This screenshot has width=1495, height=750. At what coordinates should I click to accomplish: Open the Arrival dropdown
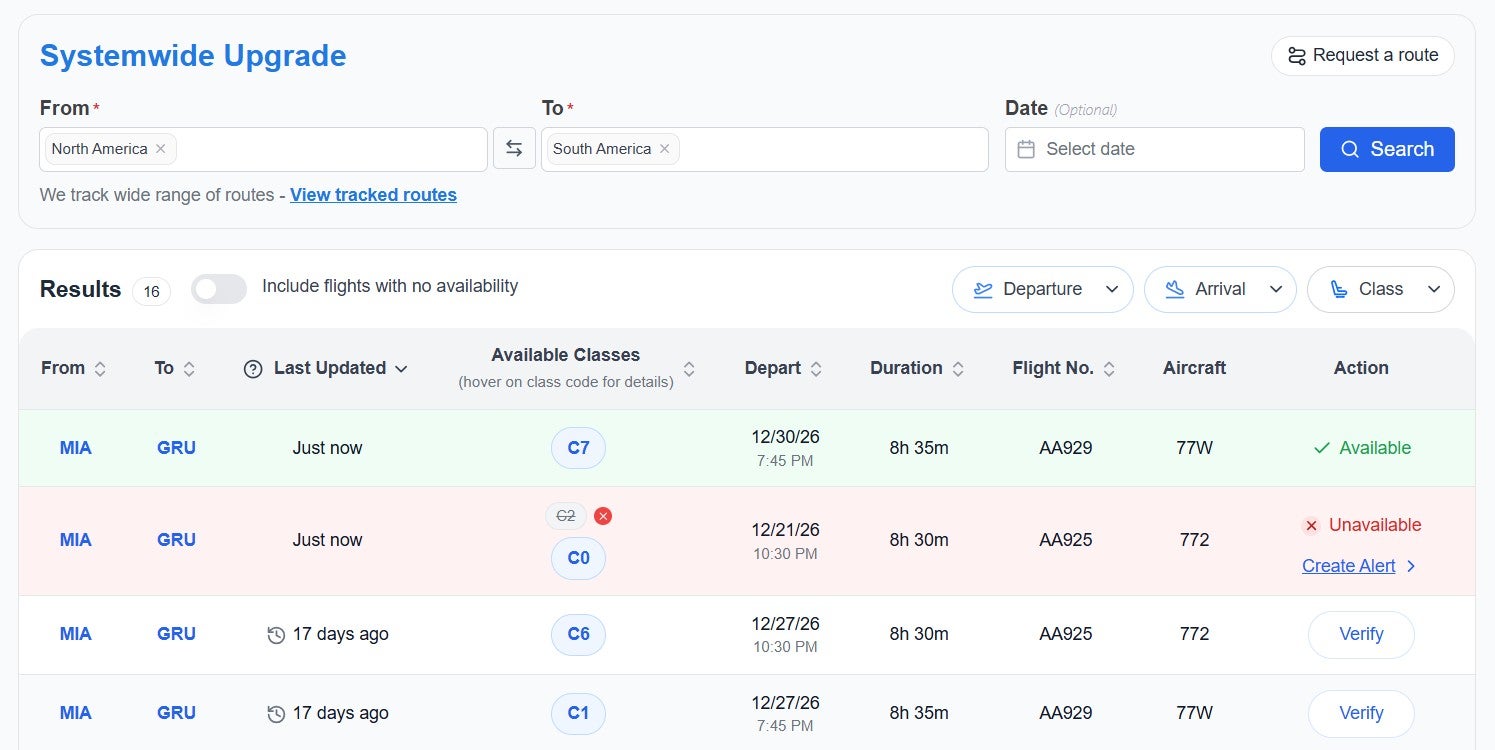click(1277, 289)
